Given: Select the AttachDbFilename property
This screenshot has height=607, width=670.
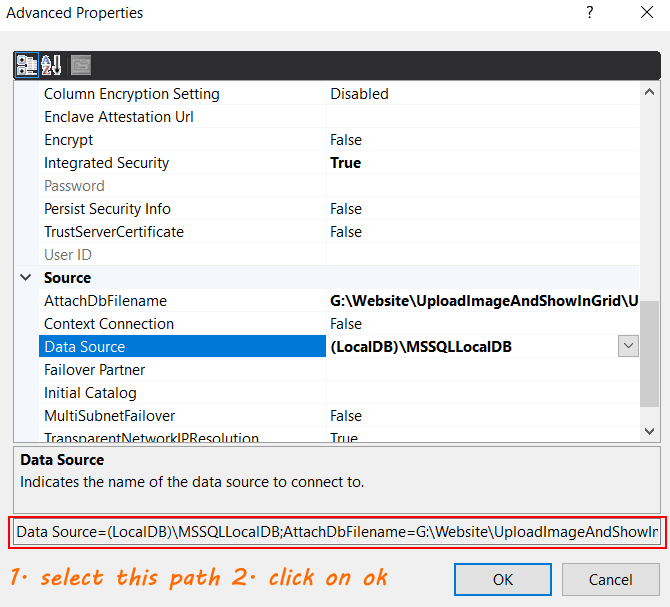Looking at the screenshot, I should tap(105, 301).
